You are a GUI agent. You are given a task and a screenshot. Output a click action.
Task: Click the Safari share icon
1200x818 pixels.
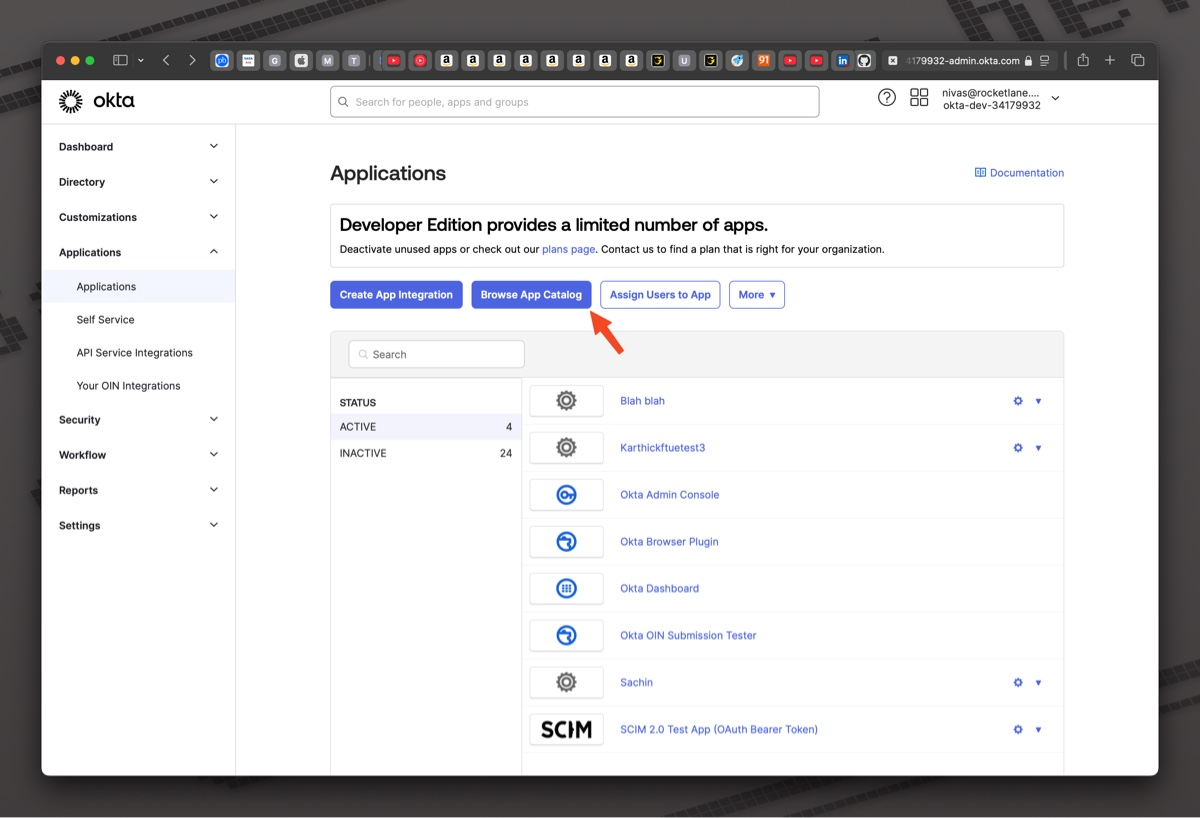coord(1083,60)
